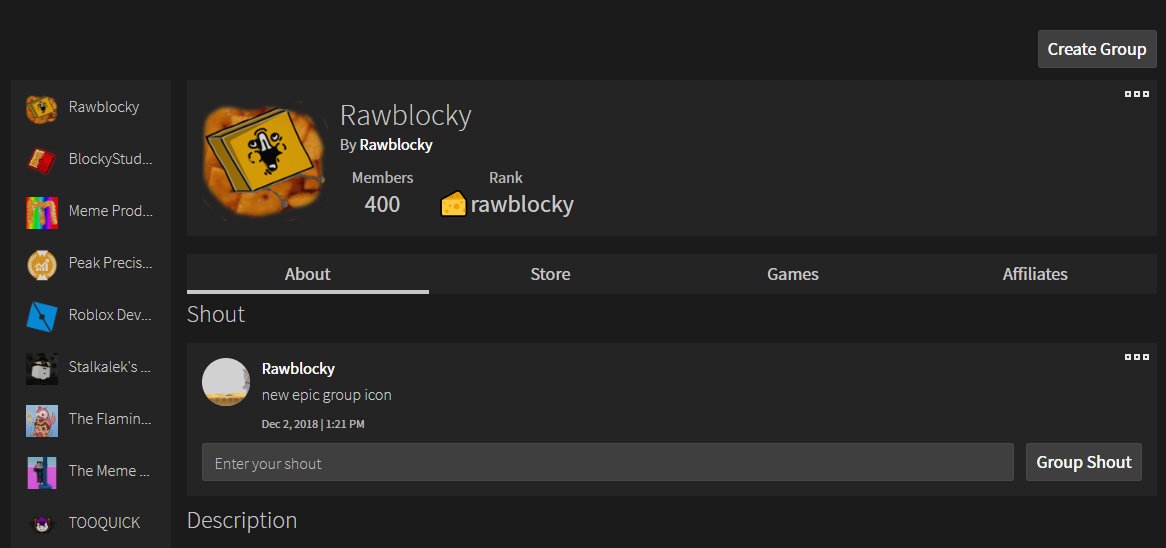Open The Flamin... group icon
The image size is (1166, 548).
tap(42, 420)
